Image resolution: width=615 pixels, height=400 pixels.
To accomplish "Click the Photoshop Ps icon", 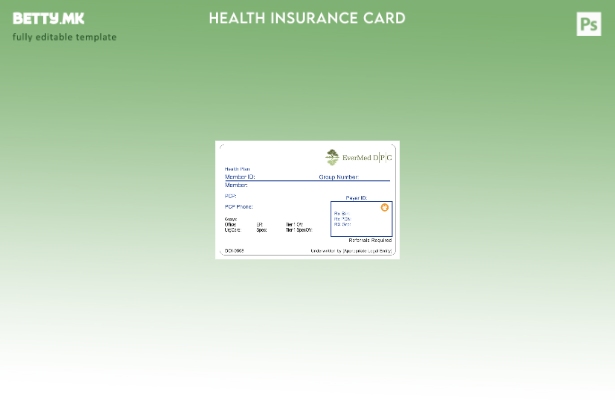I will click(x=589, y=24).
